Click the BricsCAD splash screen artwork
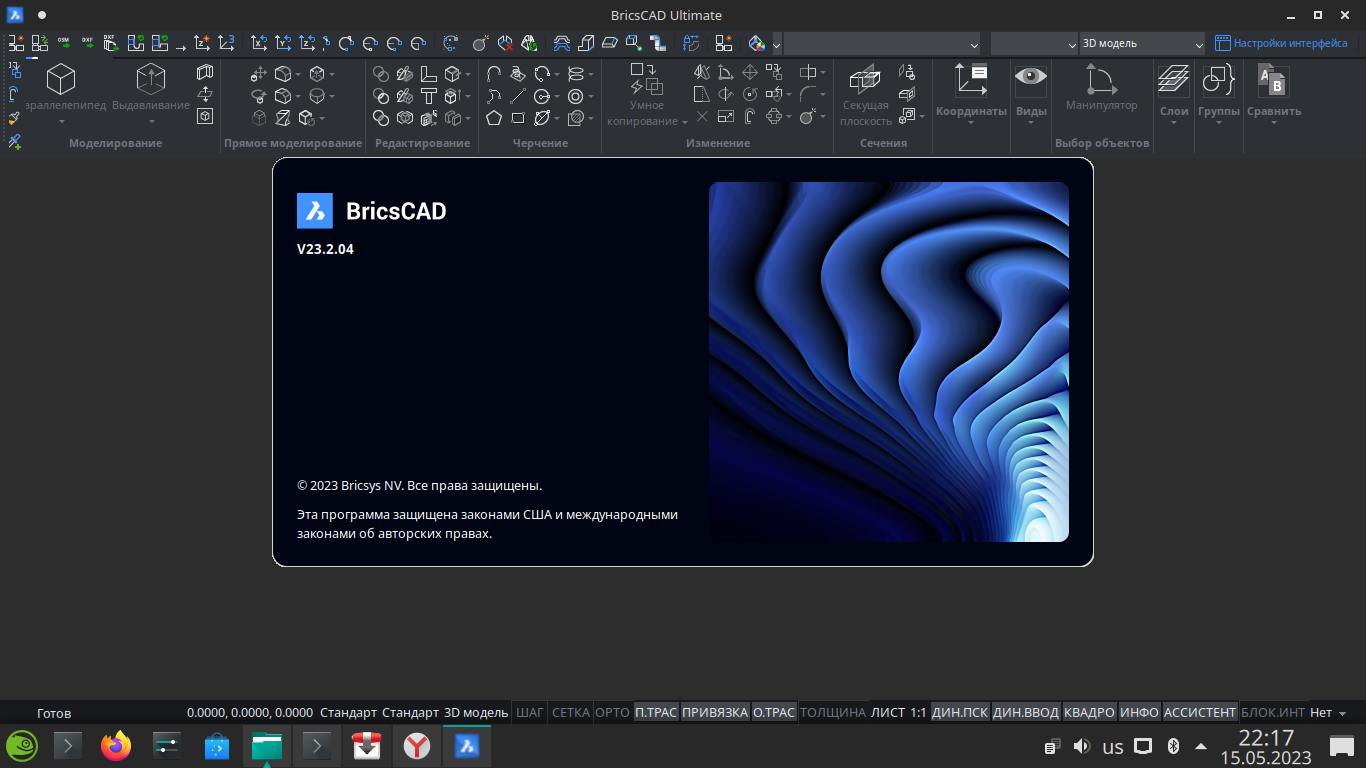Viewport: 1366px width, 768px height. pos(888,362)
